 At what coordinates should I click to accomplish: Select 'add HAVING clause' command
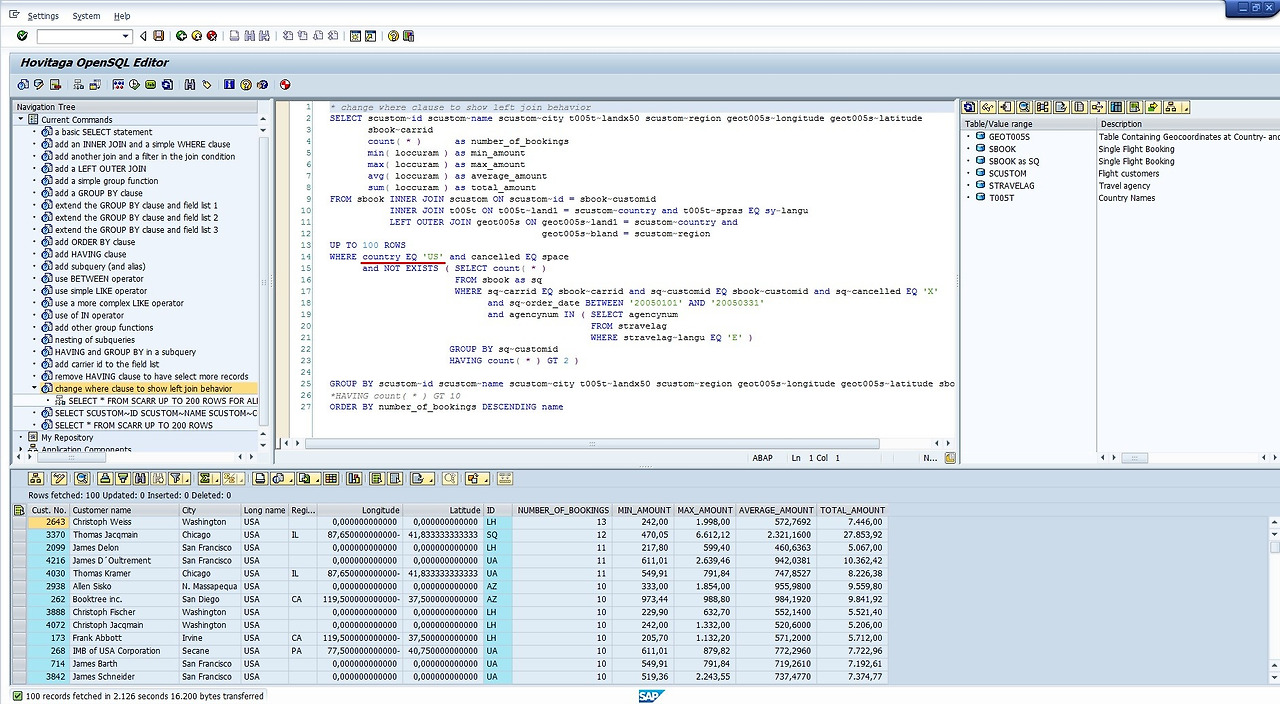[90, 254]
